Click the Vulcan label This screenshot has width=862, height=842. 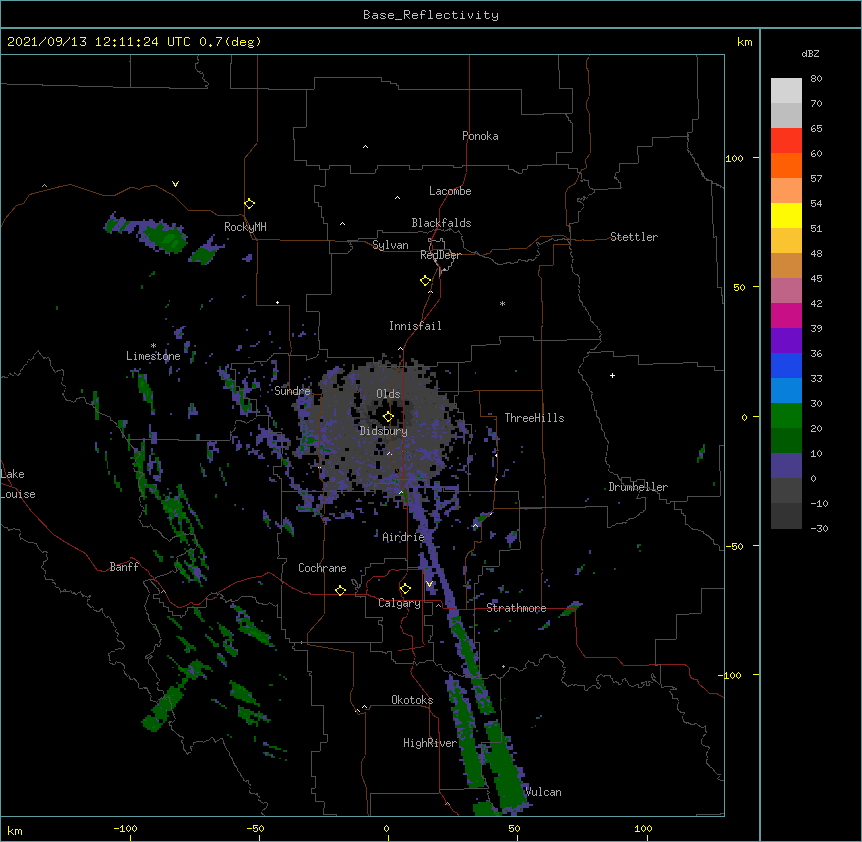point(543,792)
